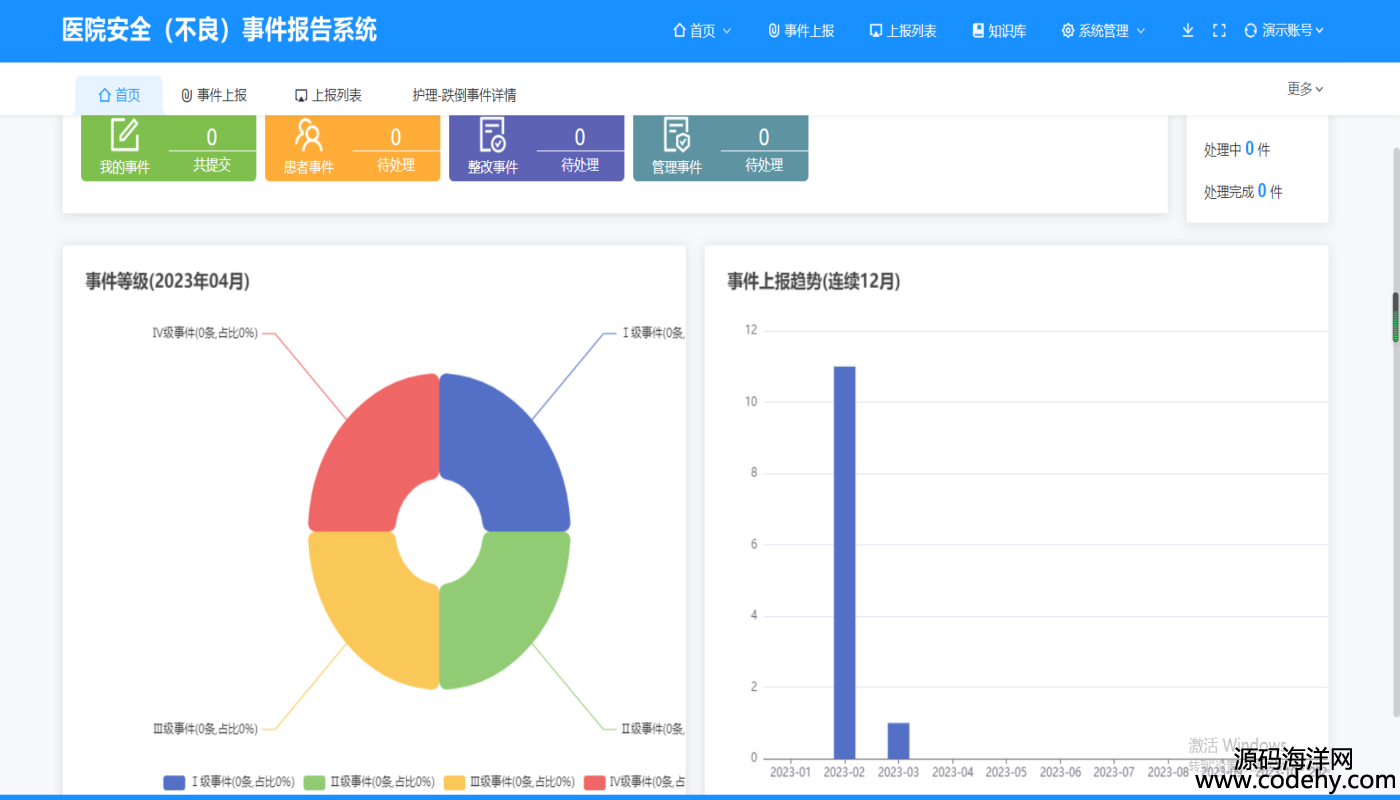Expand the 首页 dropdown in top navigation
This screenshot has width=1400, height=800.
click(x=702, y=31)
